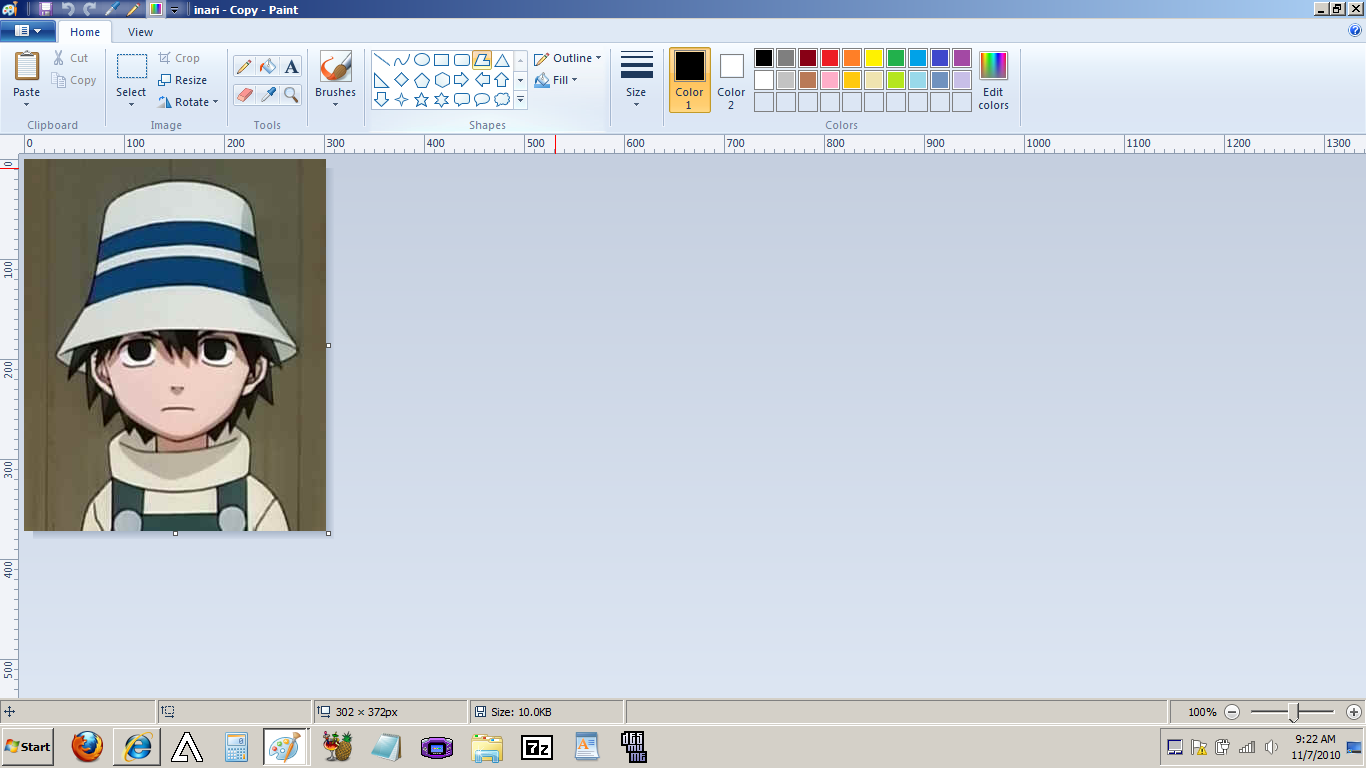The width and height of the screenshot is (1366, 768).
Task: Choose the Right triangle shape
Action: [x=381, y=80]
